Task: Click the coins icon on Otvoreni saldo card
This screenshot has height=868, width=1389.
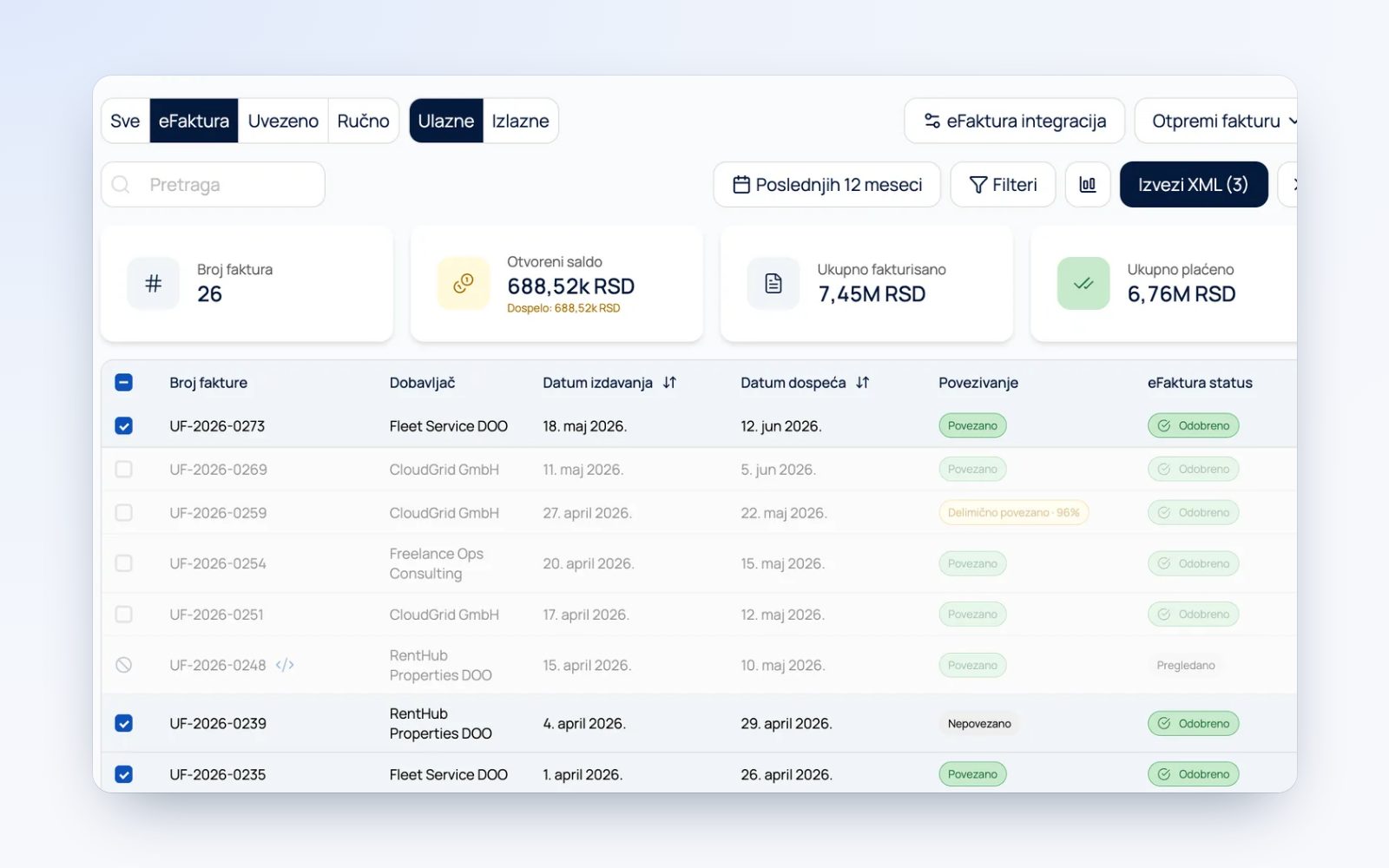Action: 464,283
